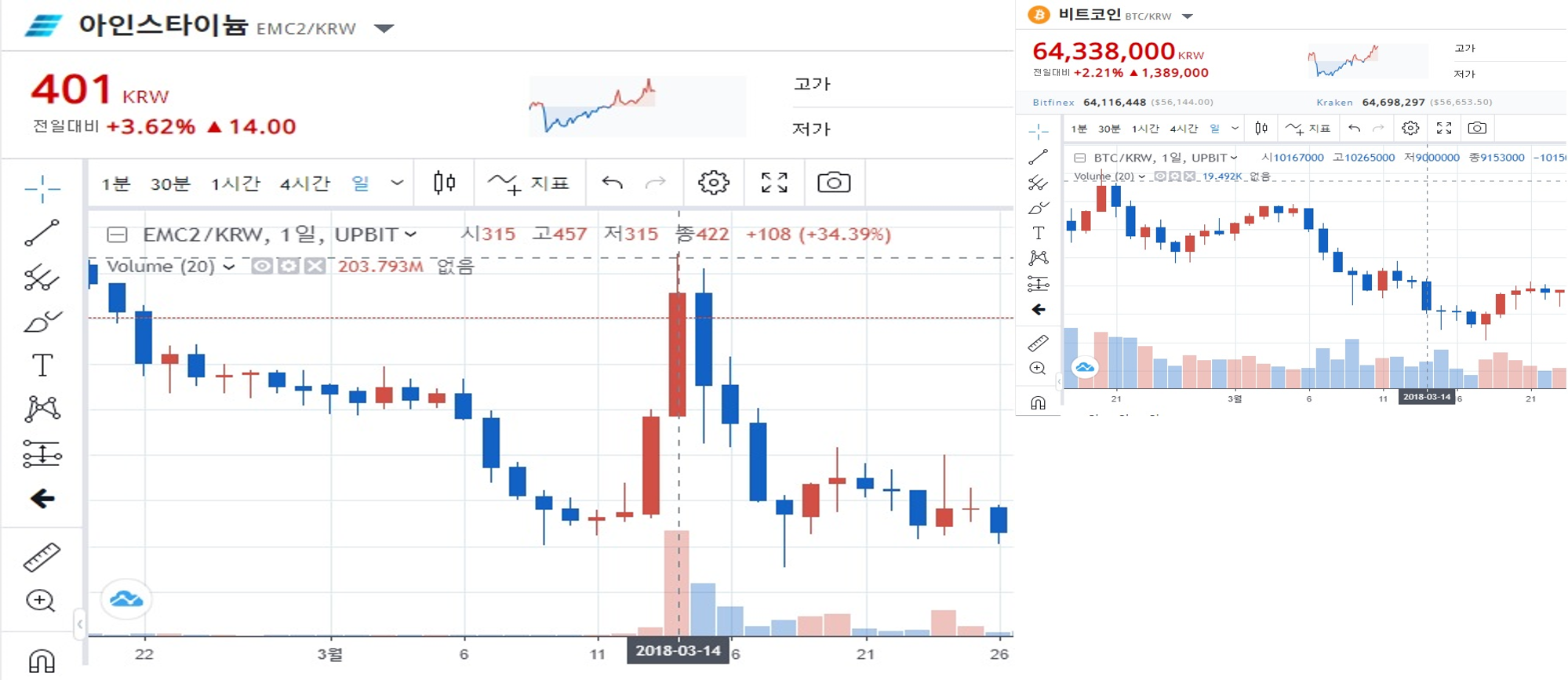Click the Bitcoin mini price sparkline thumbnail
The height and width of the screenshot is (680, 1568).
(x=1367, y=61)
